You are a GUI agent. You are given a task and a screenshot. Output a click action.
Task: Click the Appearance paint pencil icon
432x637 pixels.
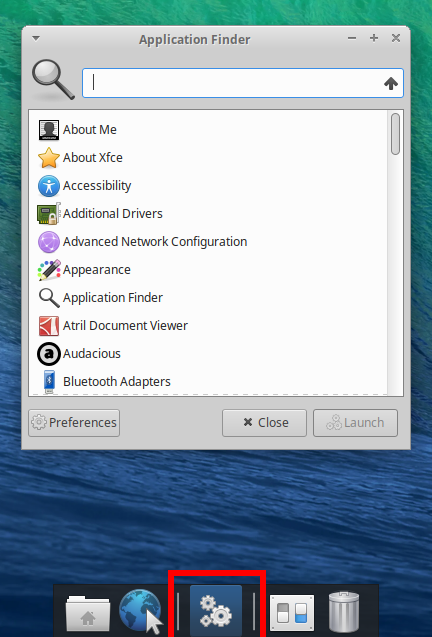(x=49, y=270)
